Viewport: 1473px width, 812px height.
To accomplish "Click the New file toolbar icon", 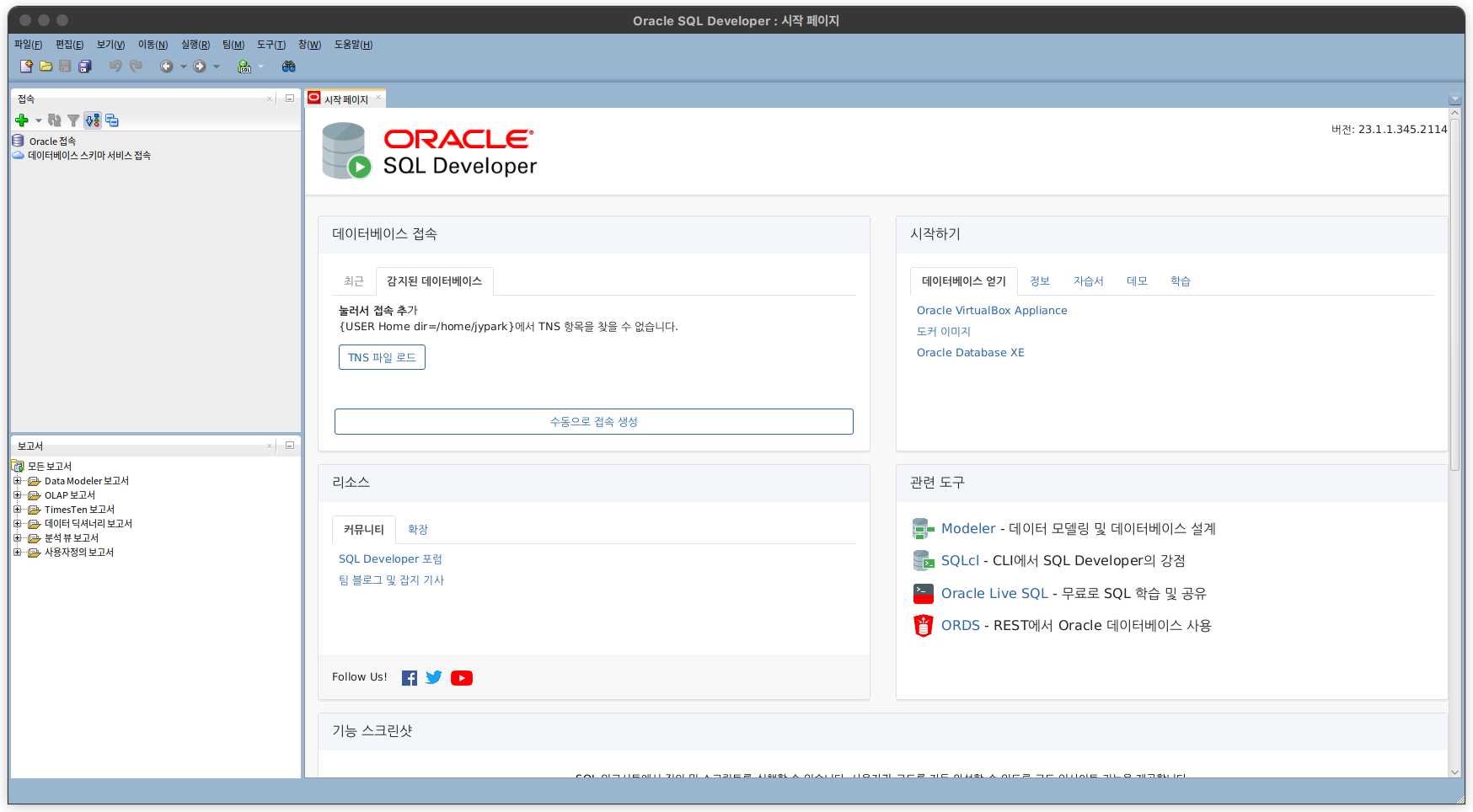I will pyautogui.click(x=26, y=67).
